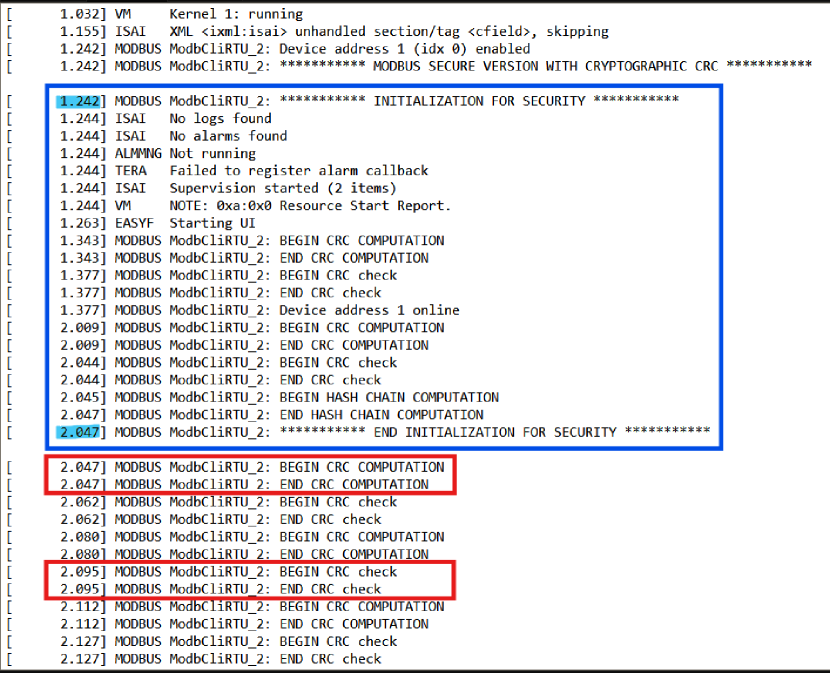Select the 'Kernel 1: running' log message
830x673 pixels.
[x=236, y=14]
